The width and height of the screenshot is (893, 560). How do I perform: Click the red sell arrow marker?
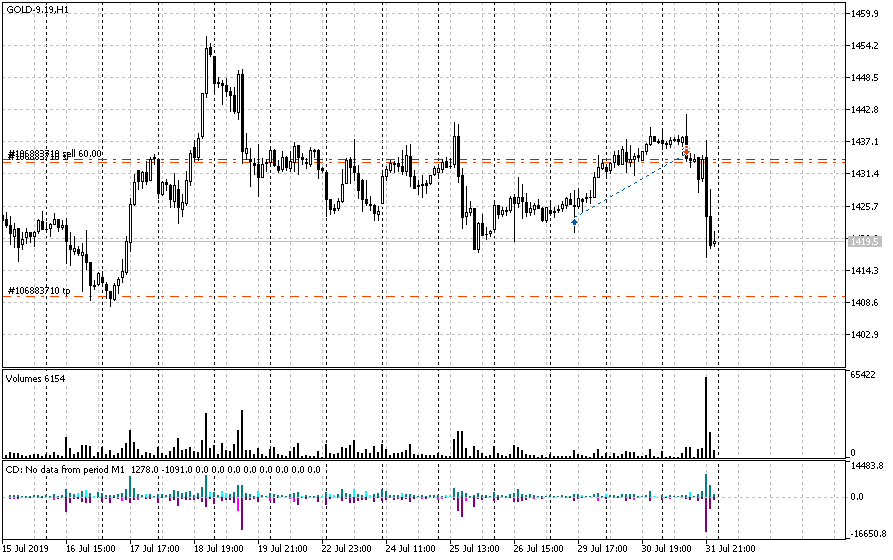686,152
